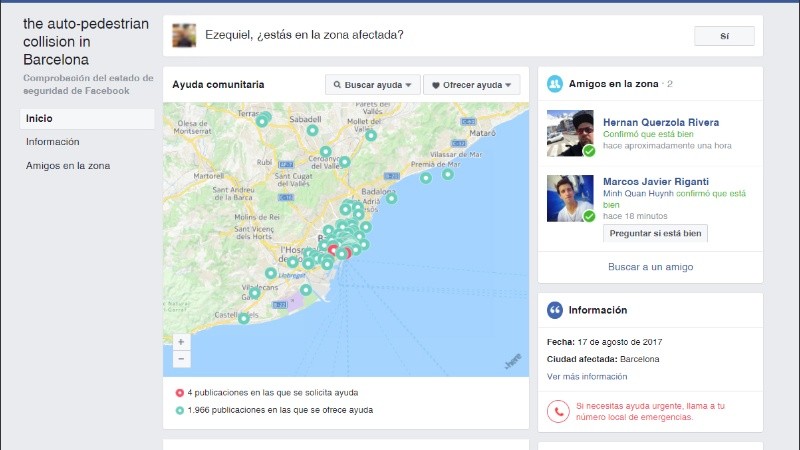Click the Información quote-bubble icon
Viewport: 800px width, 450px height.
click(x=554, y=310)
